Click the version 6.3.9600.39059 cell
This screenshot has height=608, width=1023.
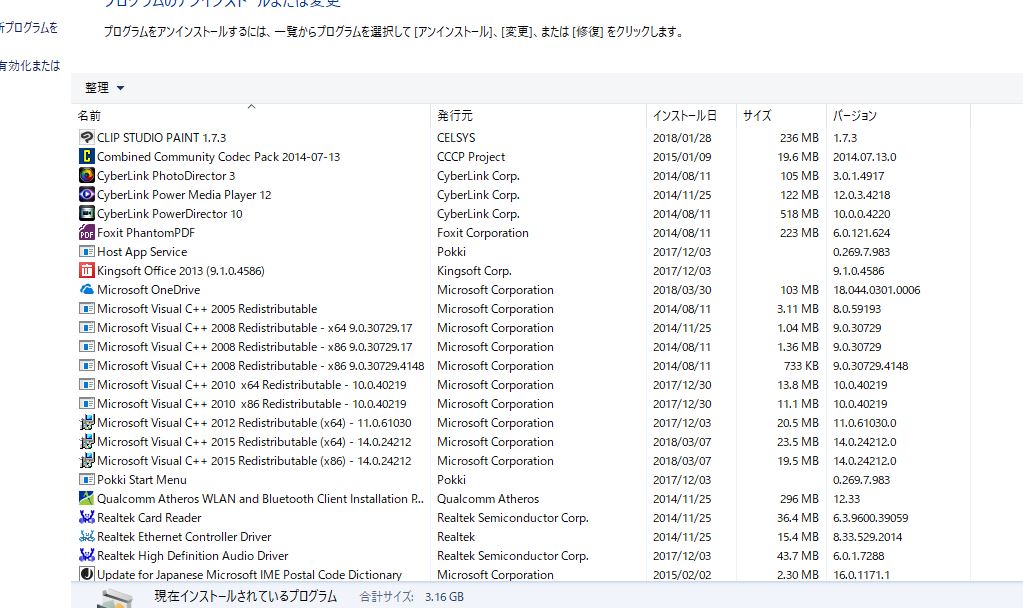pos(870,517)
